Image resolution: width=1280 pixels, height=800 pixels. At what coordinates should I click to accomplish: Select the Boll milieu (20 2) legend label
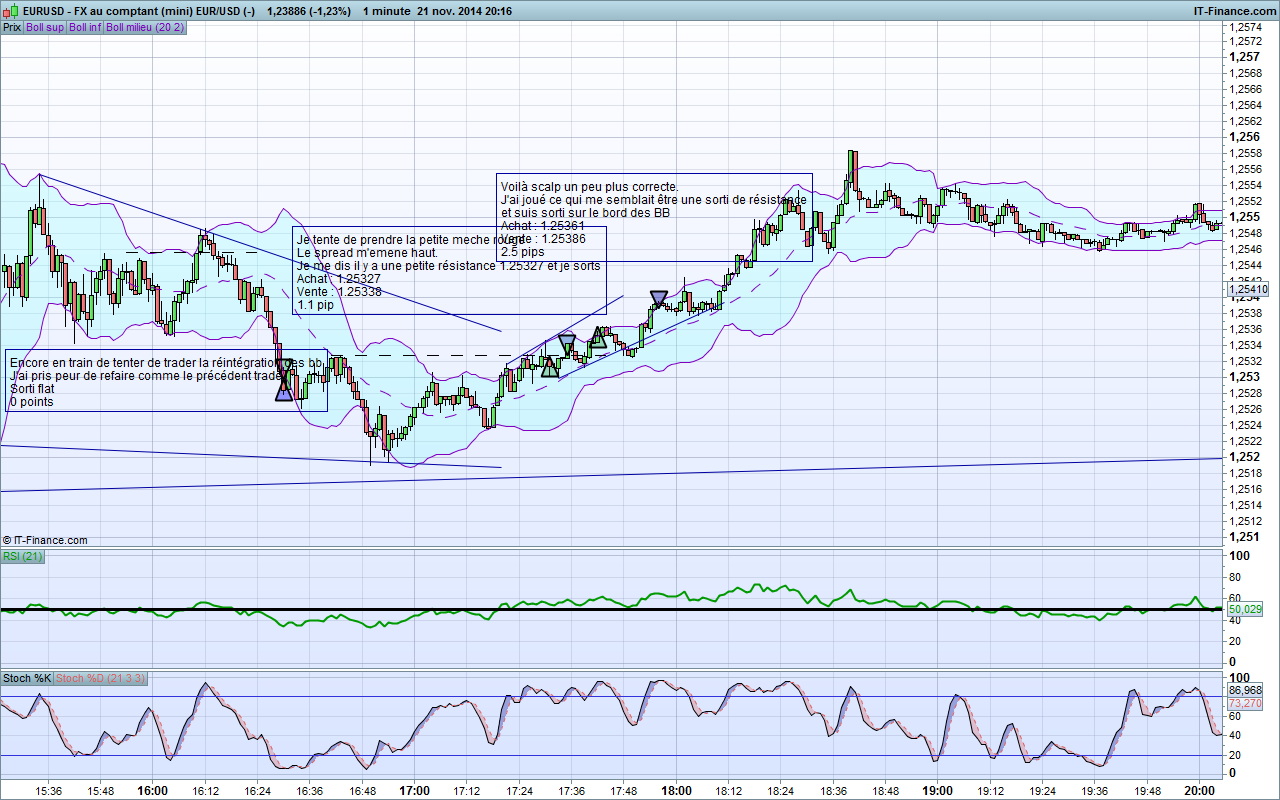(144, 27)
